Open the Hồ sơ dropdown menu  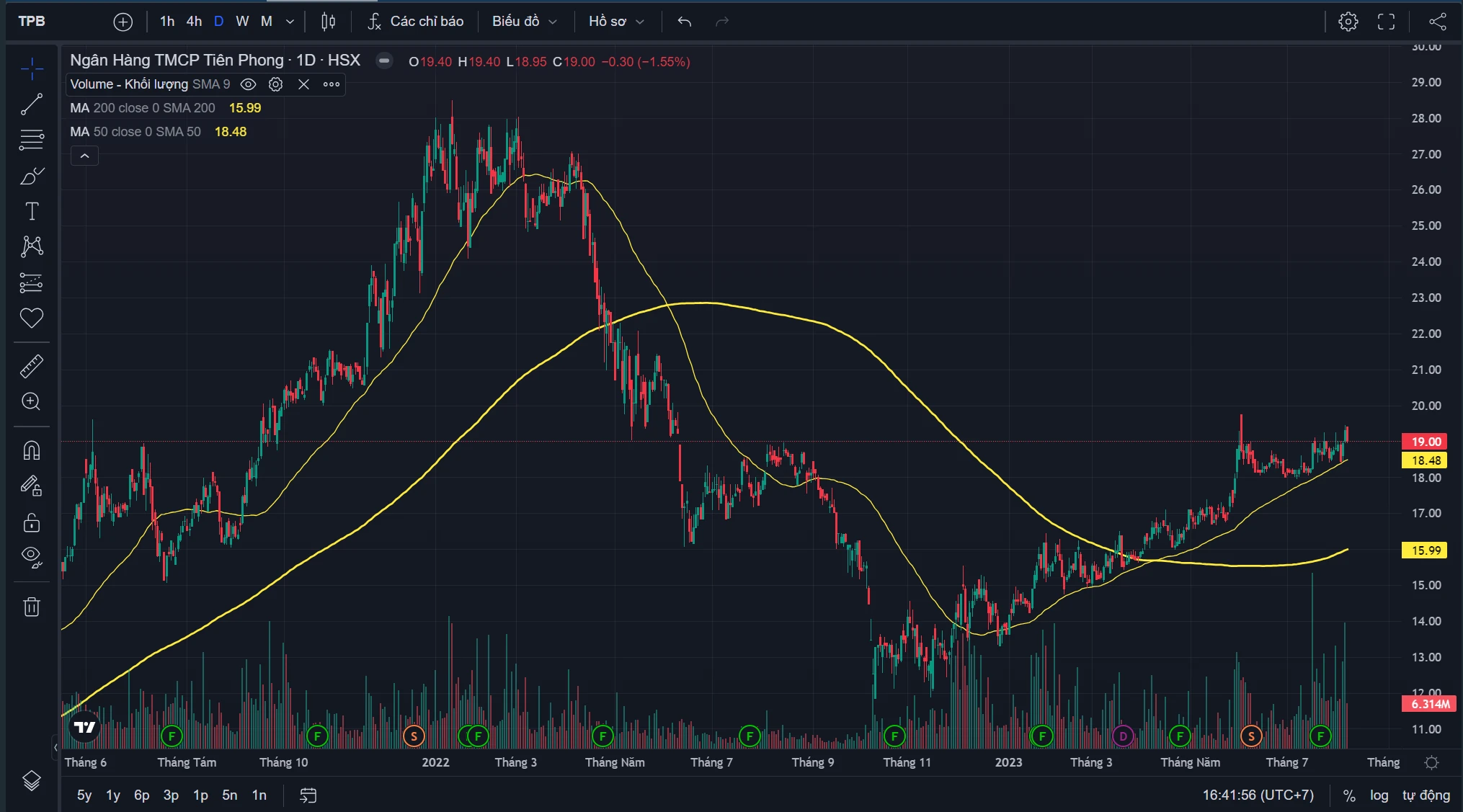pos(616,22)
